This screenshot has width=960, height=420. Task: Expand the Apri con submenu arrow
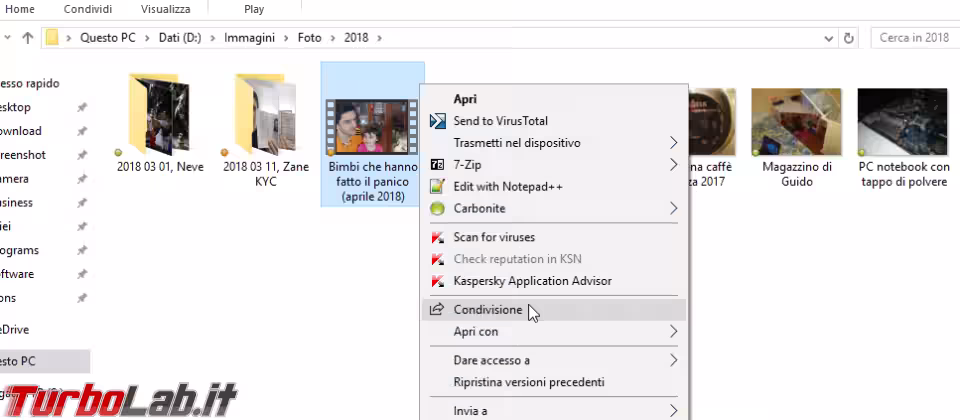click(673, 332)
